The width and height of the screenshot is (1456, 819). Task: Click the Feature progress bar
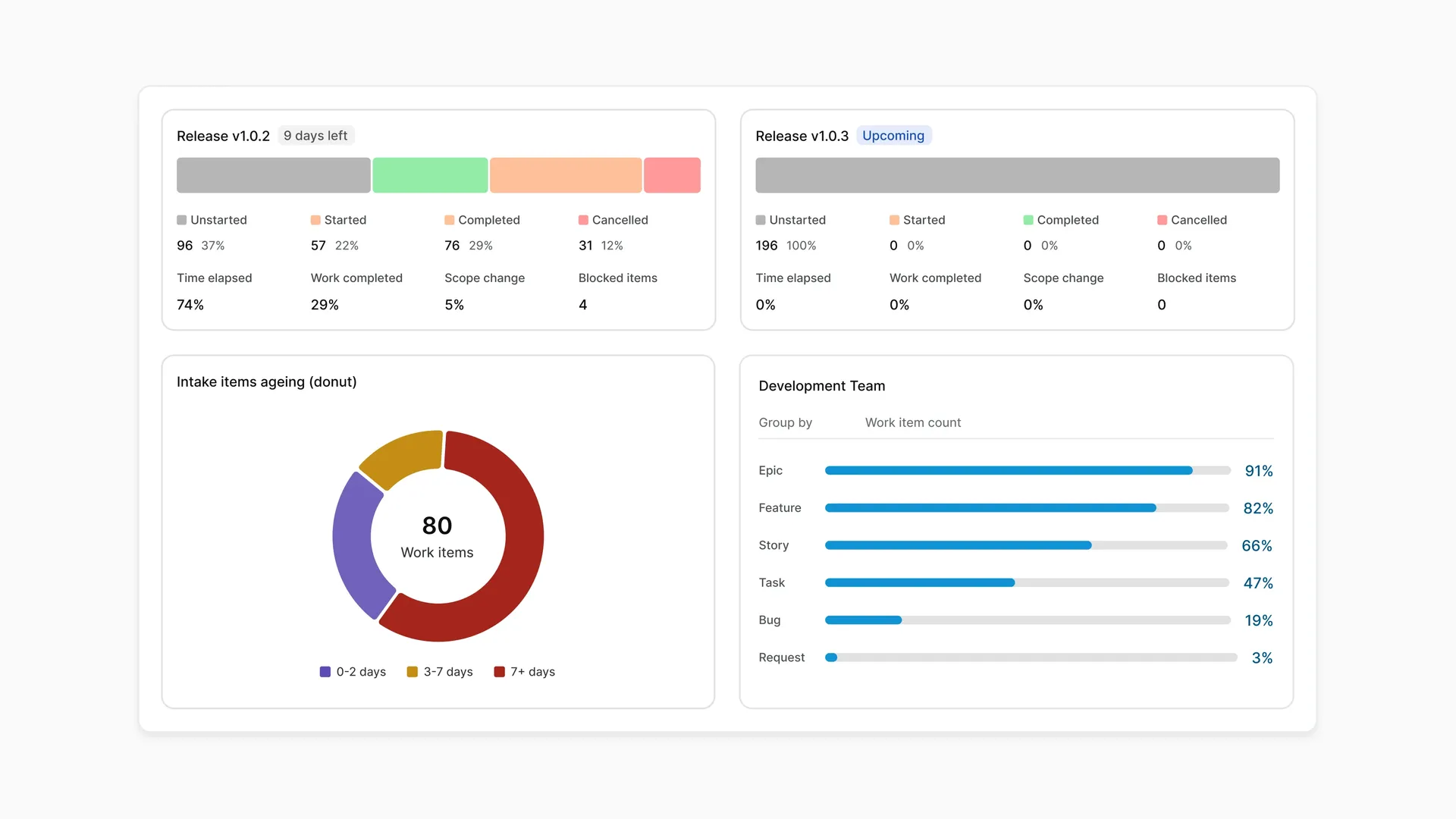click(x=1027, y=508)
